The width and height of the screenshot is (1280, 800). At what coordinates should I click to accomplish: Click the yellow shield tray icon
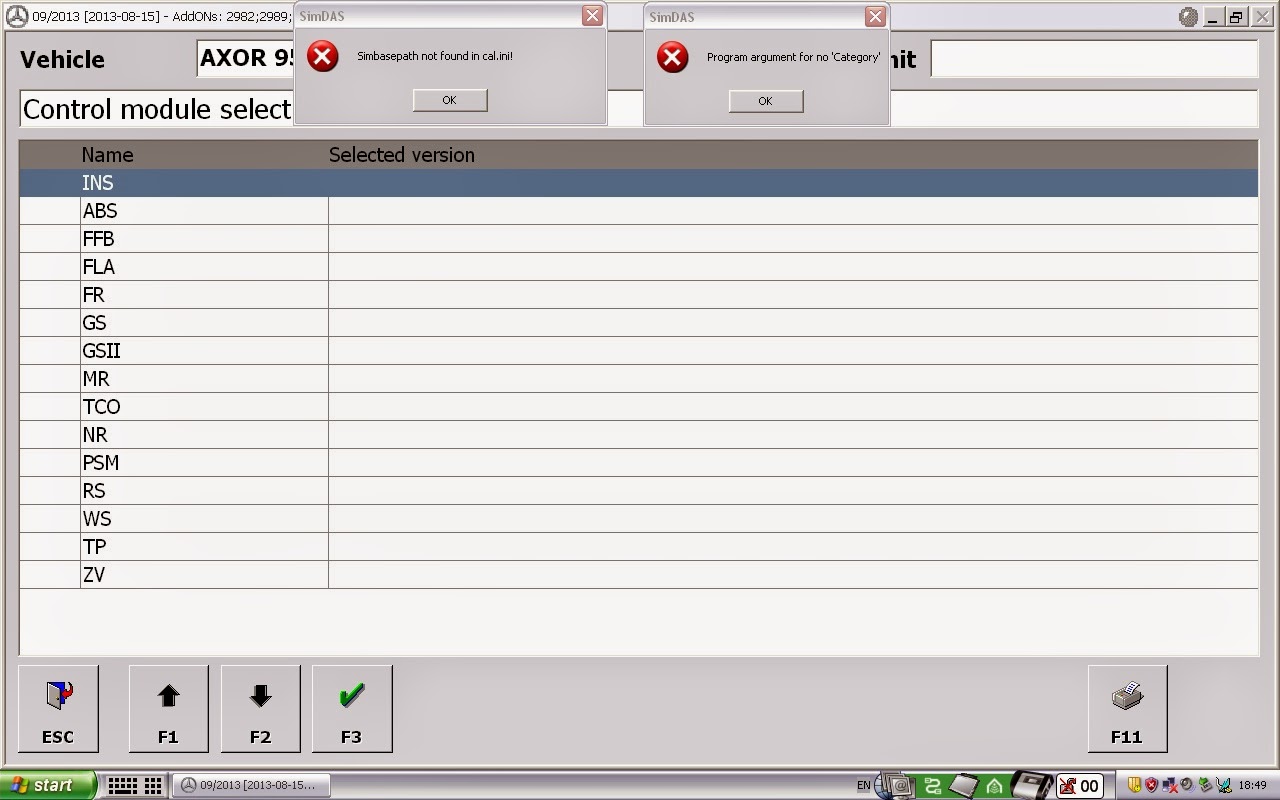1135,785
